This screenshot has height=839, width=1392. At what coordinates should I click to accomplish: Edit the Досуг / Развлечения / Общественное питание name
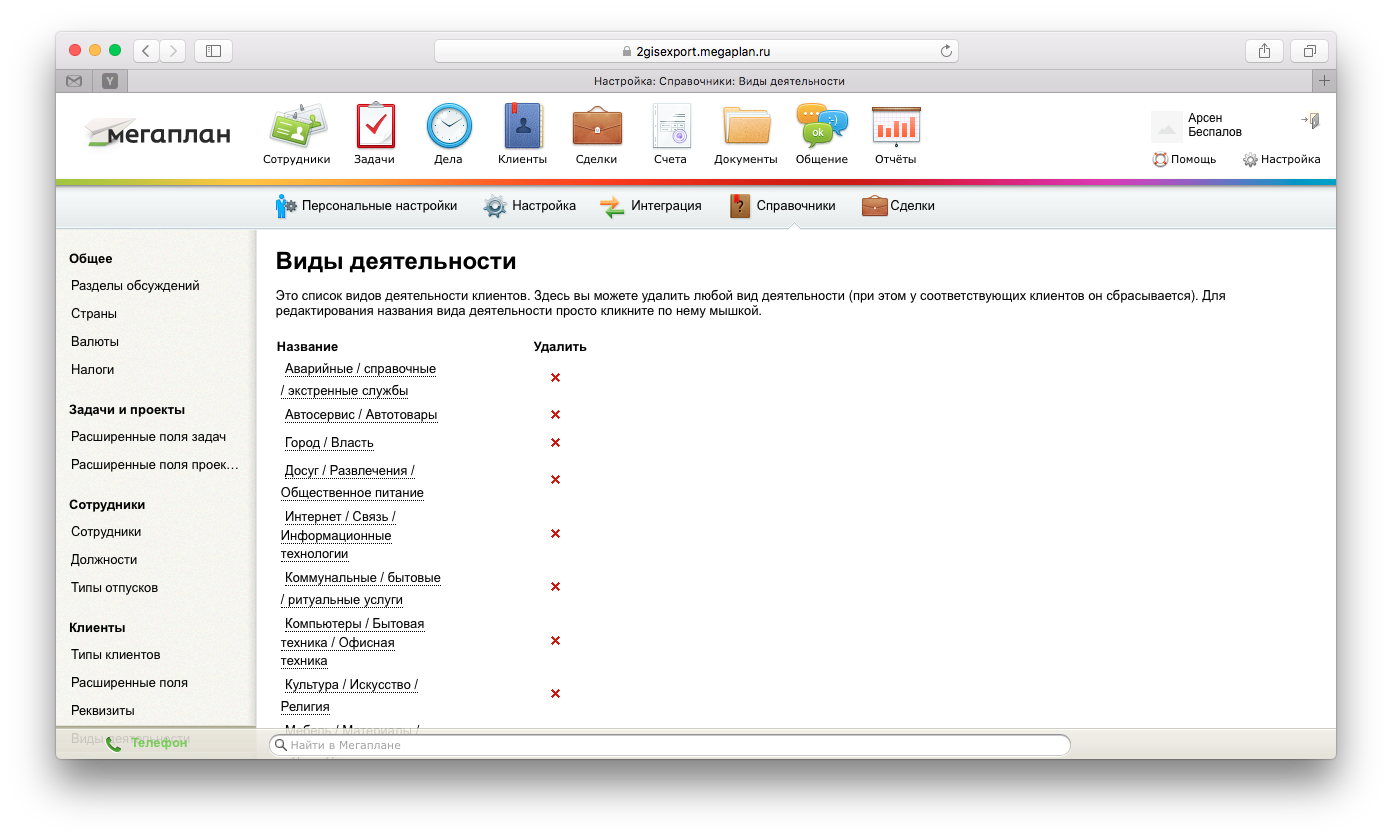click(x=352, y=482)
